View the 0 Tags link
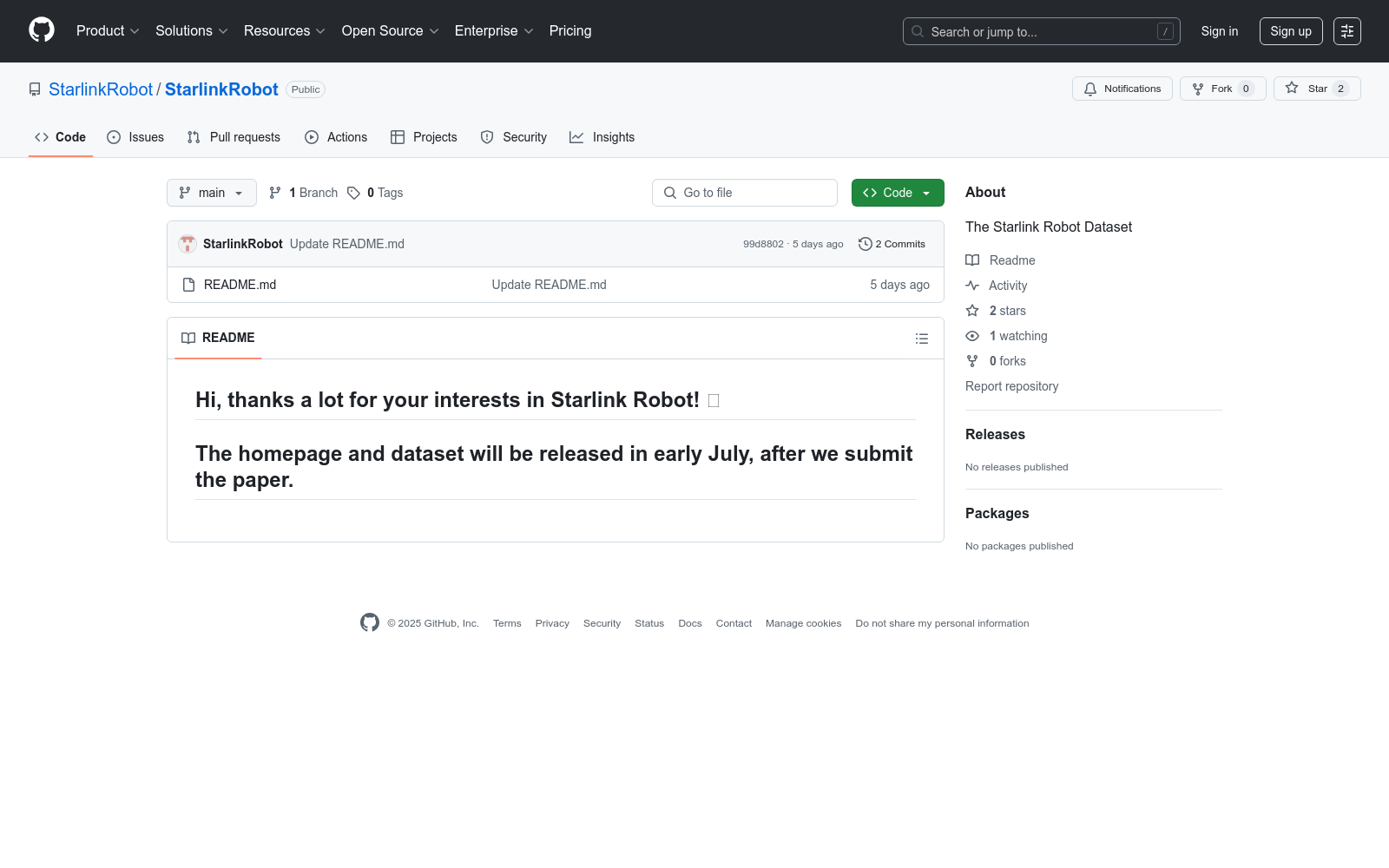 pos(375,193)
